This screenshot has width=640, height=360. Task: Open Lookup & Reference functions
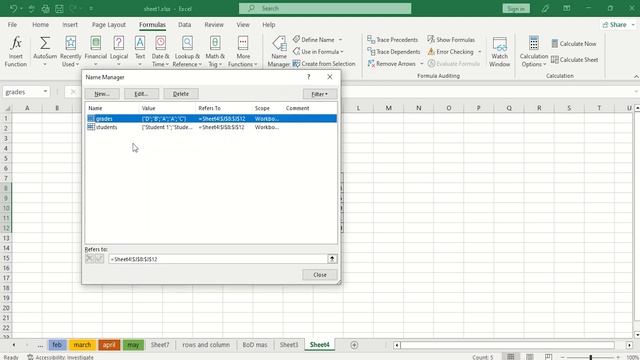click(x=187, y=51)
